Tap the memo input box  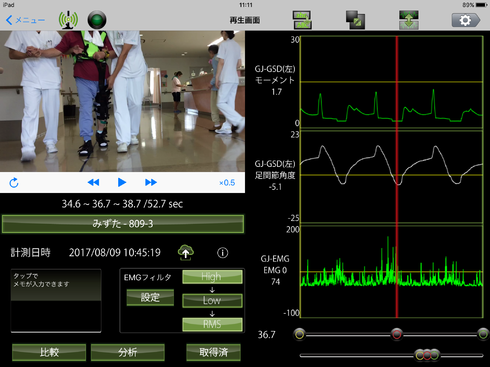tap(56, 301)
